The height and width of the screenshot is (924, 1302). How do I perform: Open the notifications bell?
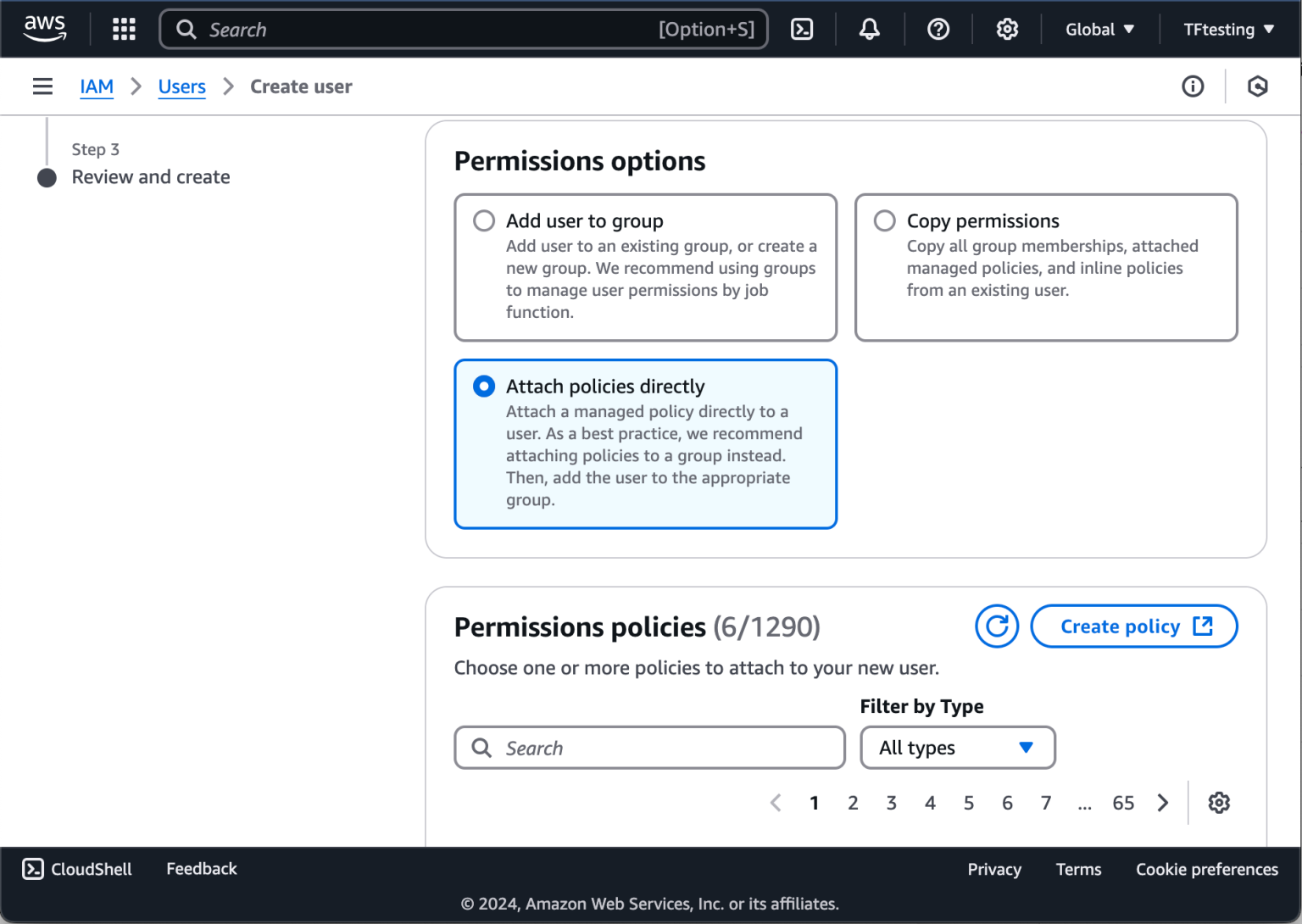pos(870,29)
